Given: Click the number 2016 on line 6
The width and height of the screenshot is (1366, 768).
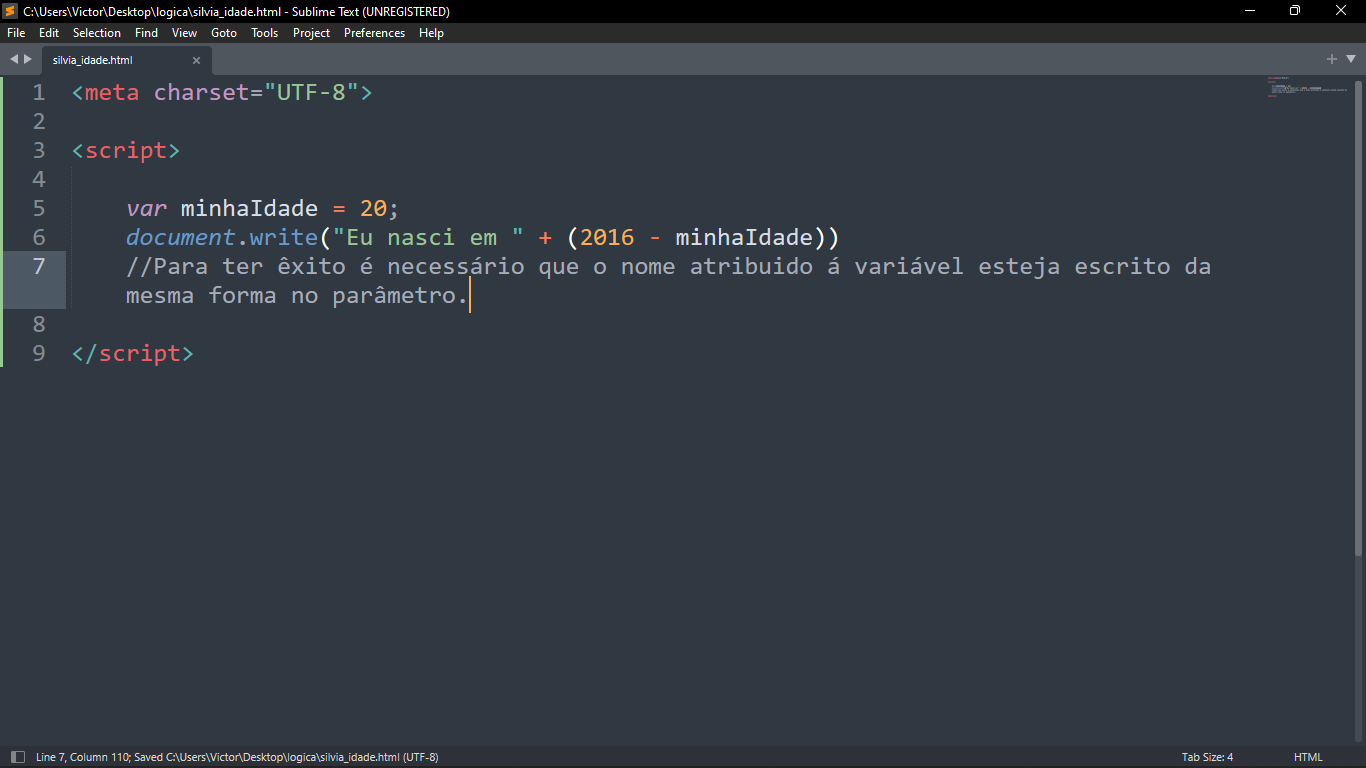Looking at the screenshot, I should tap(607, 238).
